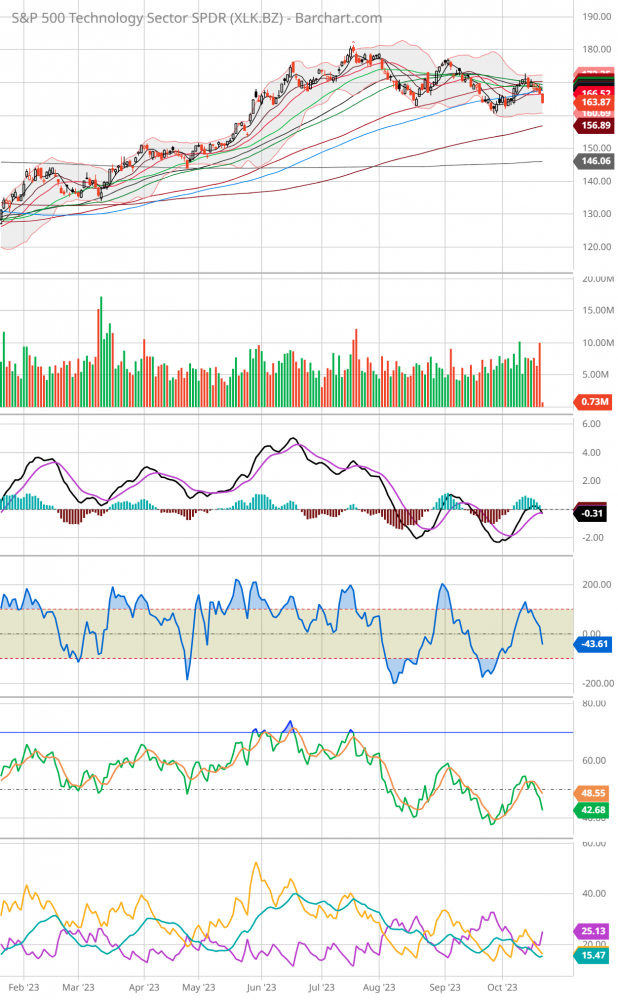618x1000 pixels.
Task: Click the 190.00 price axis label
Action: [596, 16]
